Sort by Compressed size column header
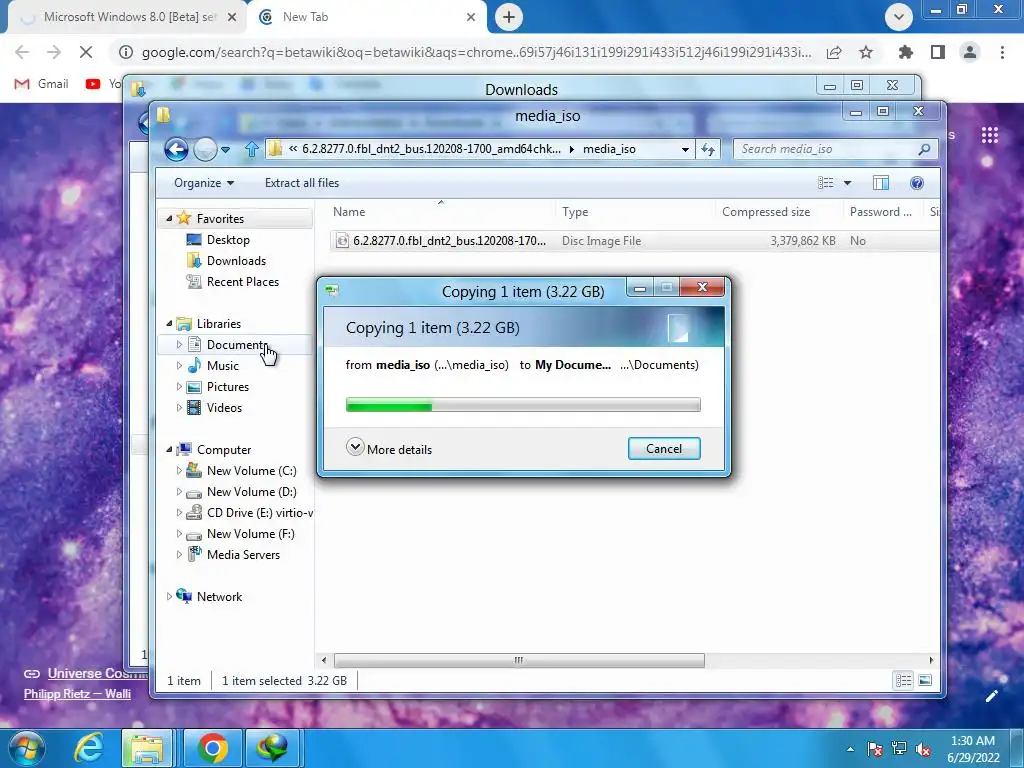1024x768 pixels. 778,212
